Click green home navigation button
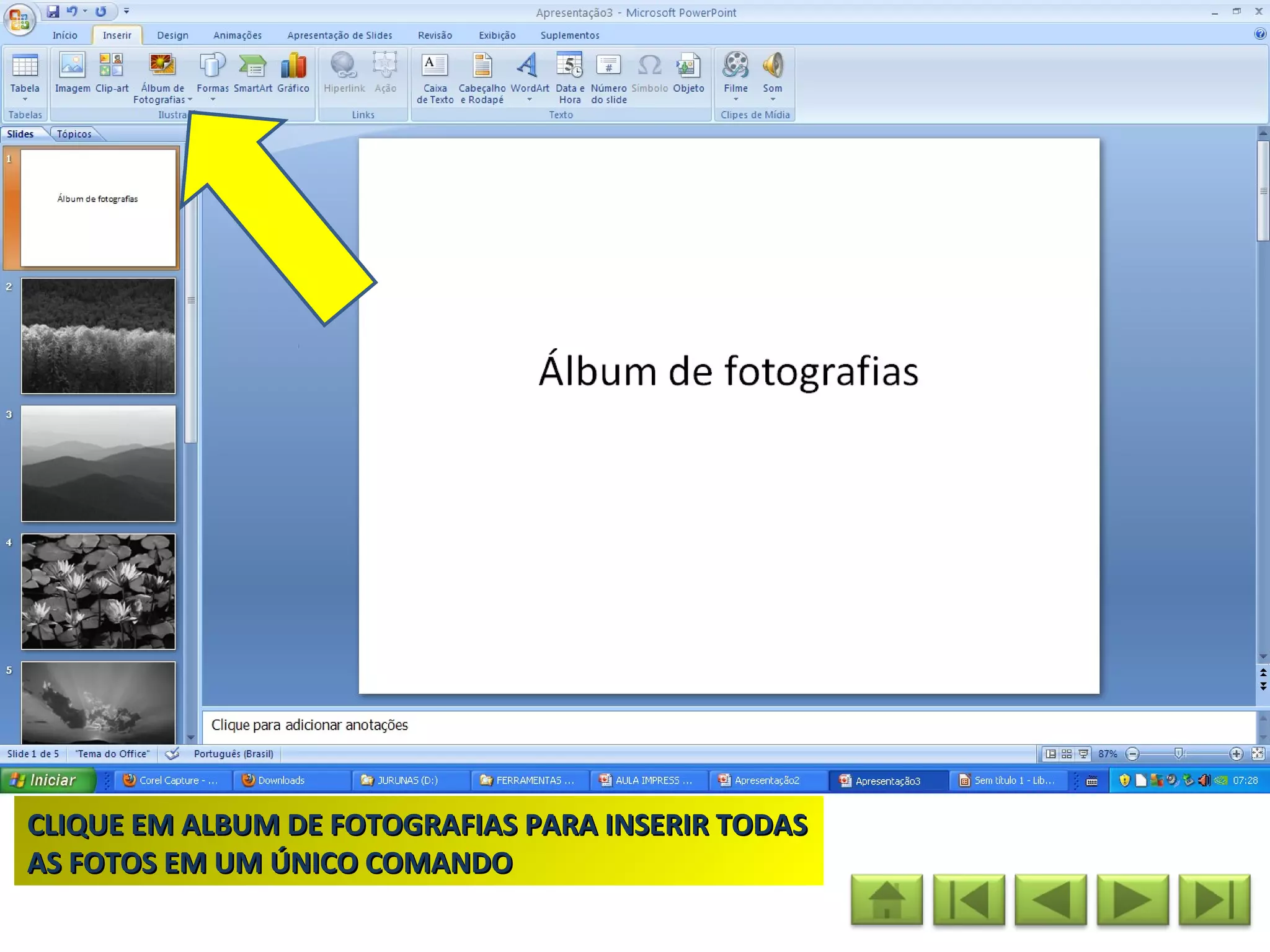 click(x=886, y=900)
